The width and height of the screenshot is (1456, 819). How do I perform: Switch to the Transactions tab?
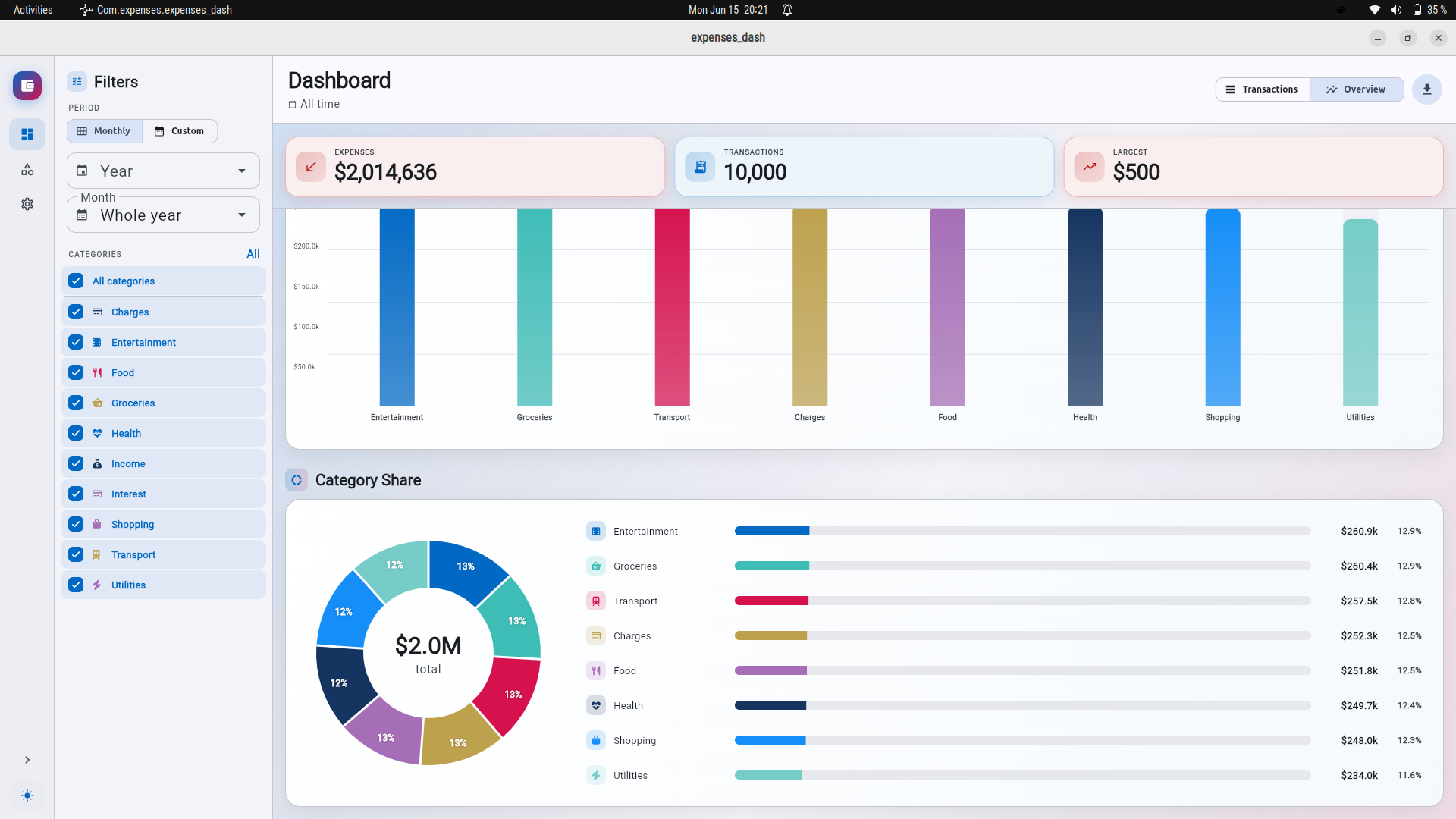click(x=1263, y=89)
